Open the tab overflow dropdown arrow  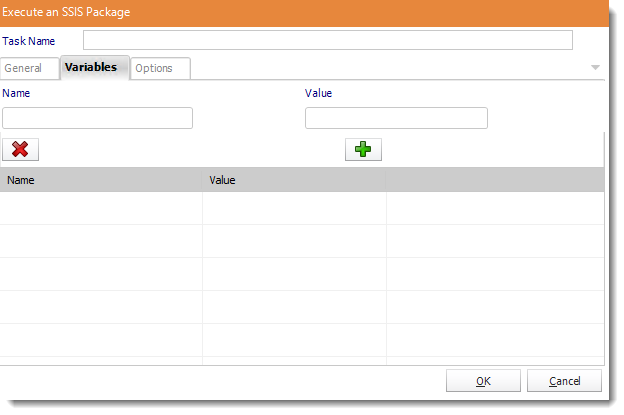pos(595,67)
